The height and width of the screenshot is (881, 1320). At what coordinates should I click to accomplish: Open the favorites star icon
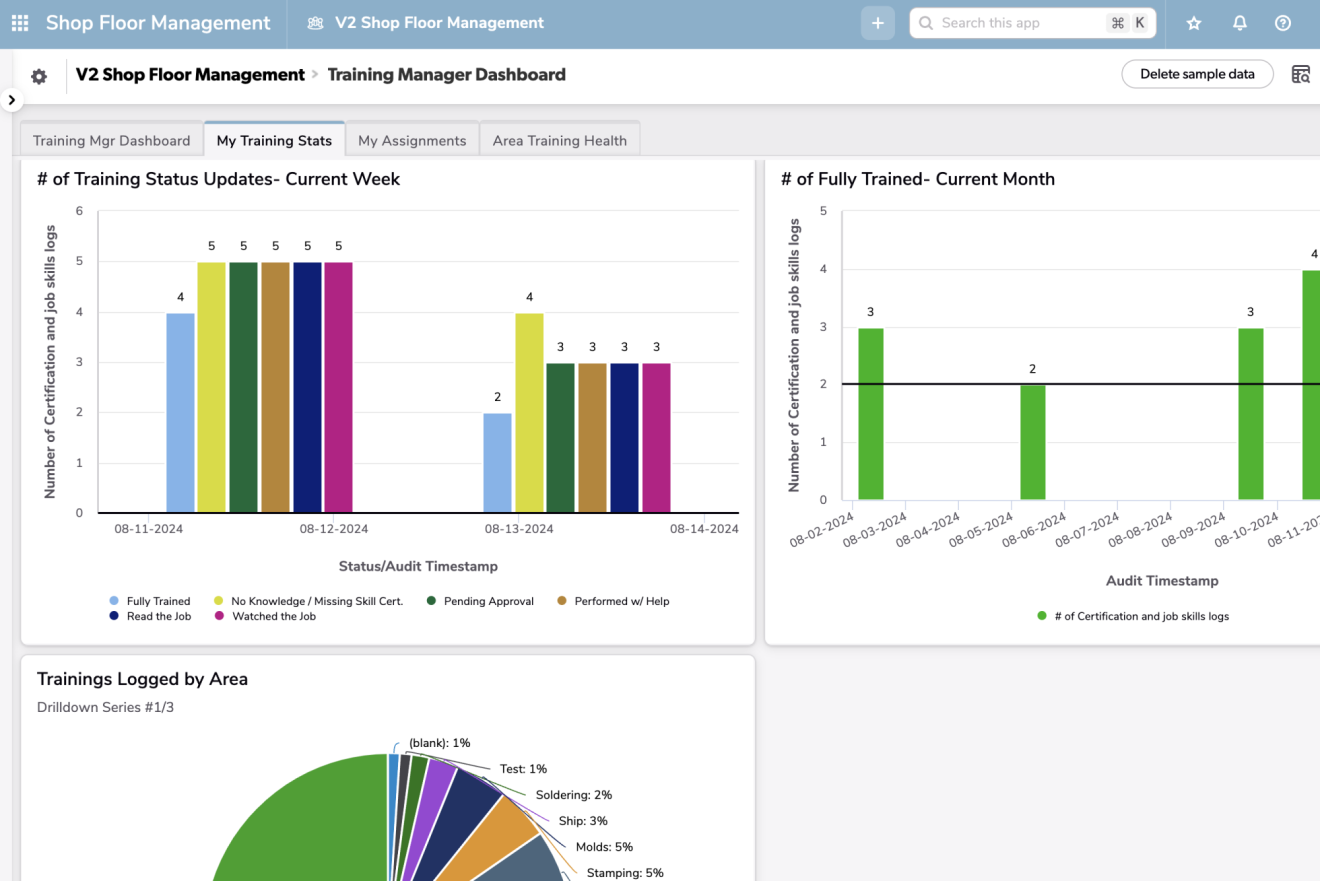pos(1193,23)
